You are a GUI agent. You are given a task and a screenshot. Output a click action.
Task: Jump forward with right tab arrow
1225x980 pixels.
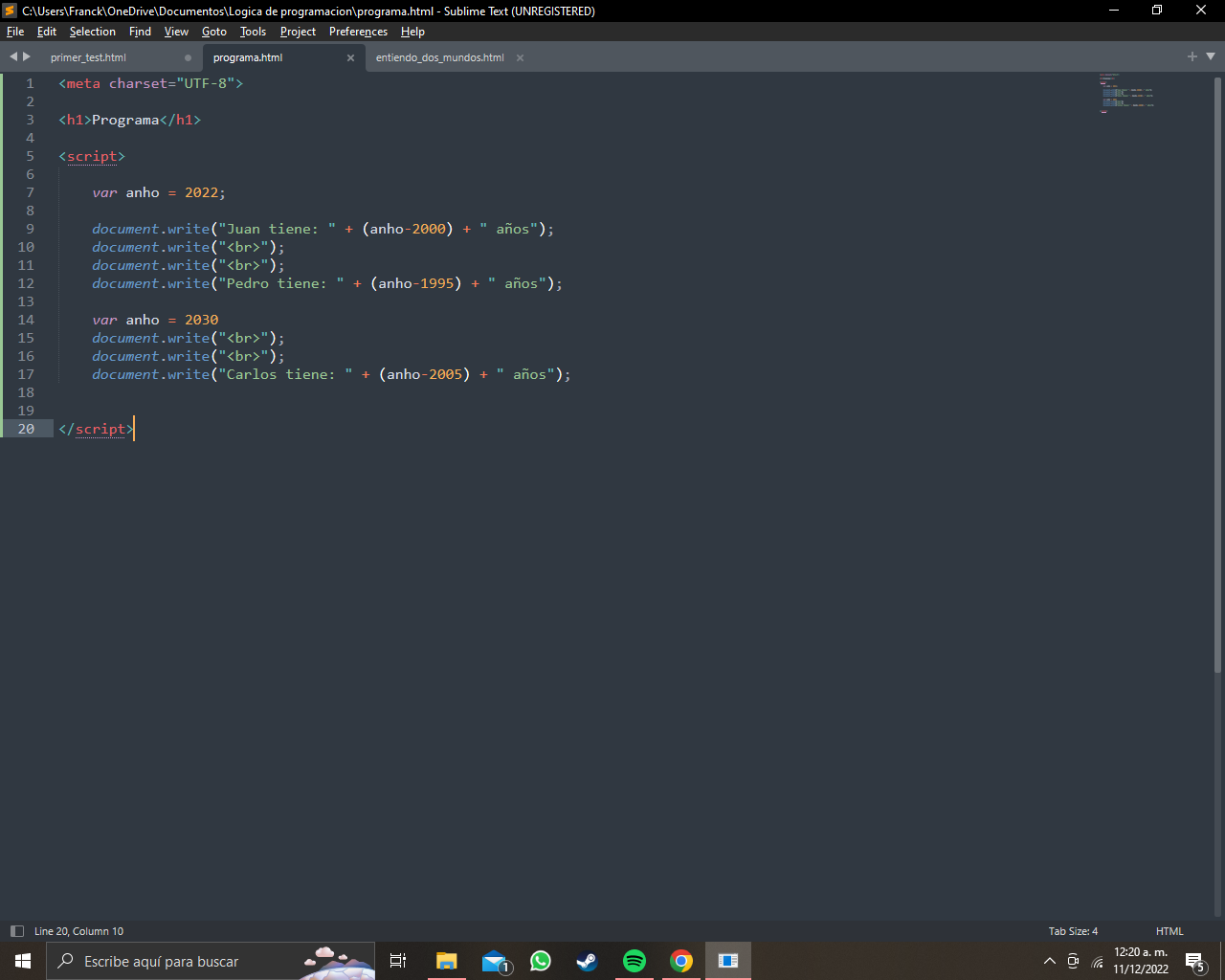27,56
